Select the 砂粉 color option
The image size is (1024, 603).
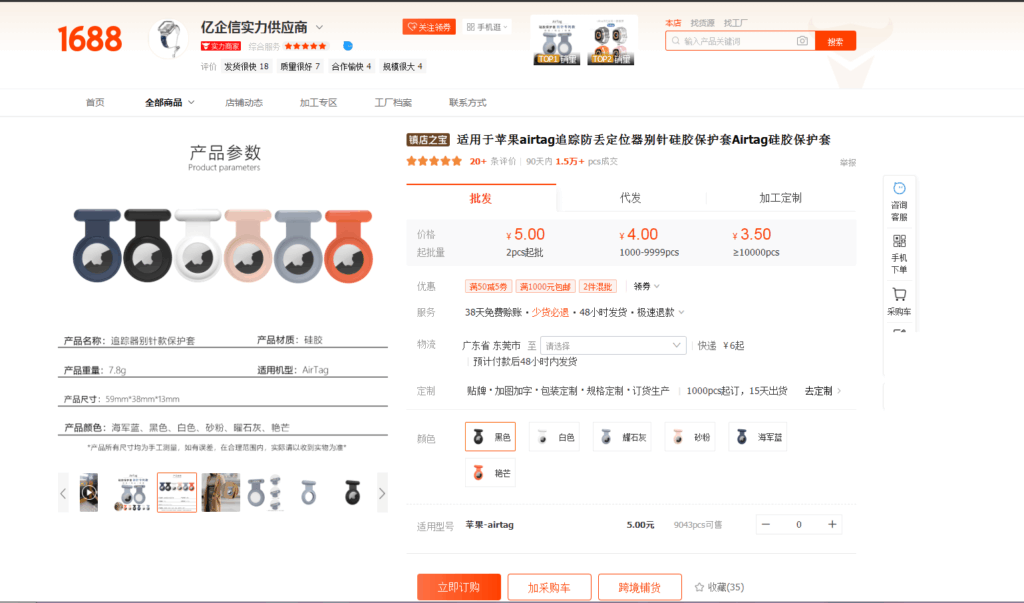tap(690, 437)
